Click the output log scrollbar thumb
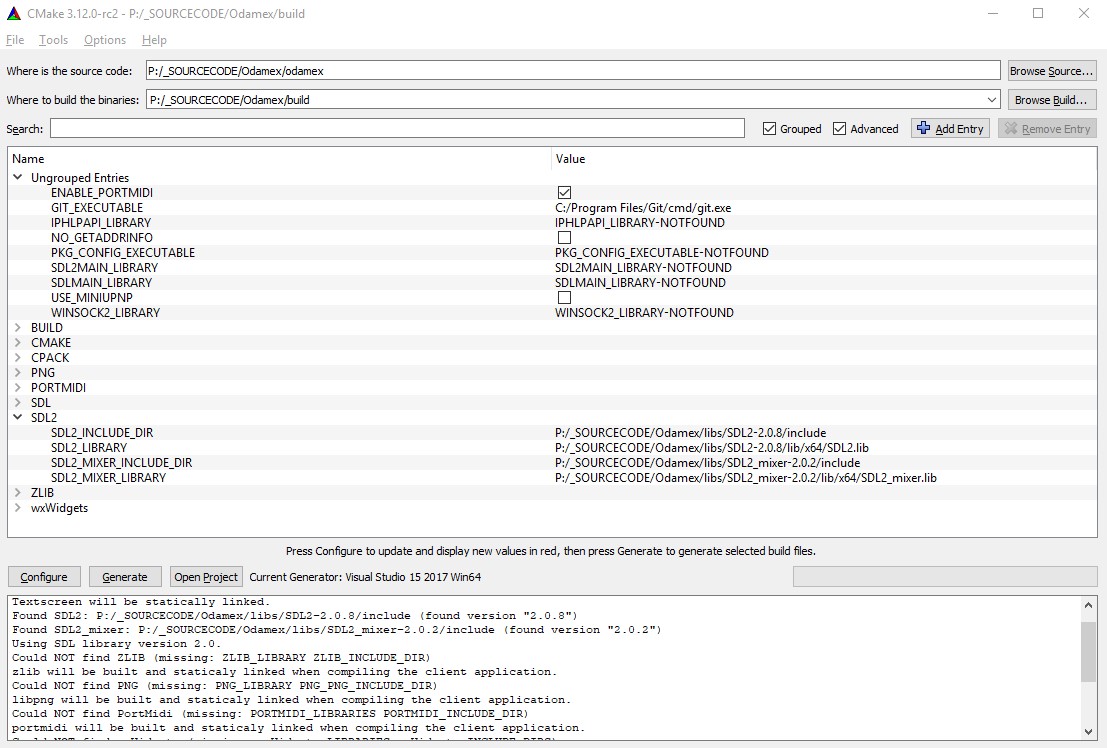Viewport: 1107px width, 748px height. [x=1088, y=654]
